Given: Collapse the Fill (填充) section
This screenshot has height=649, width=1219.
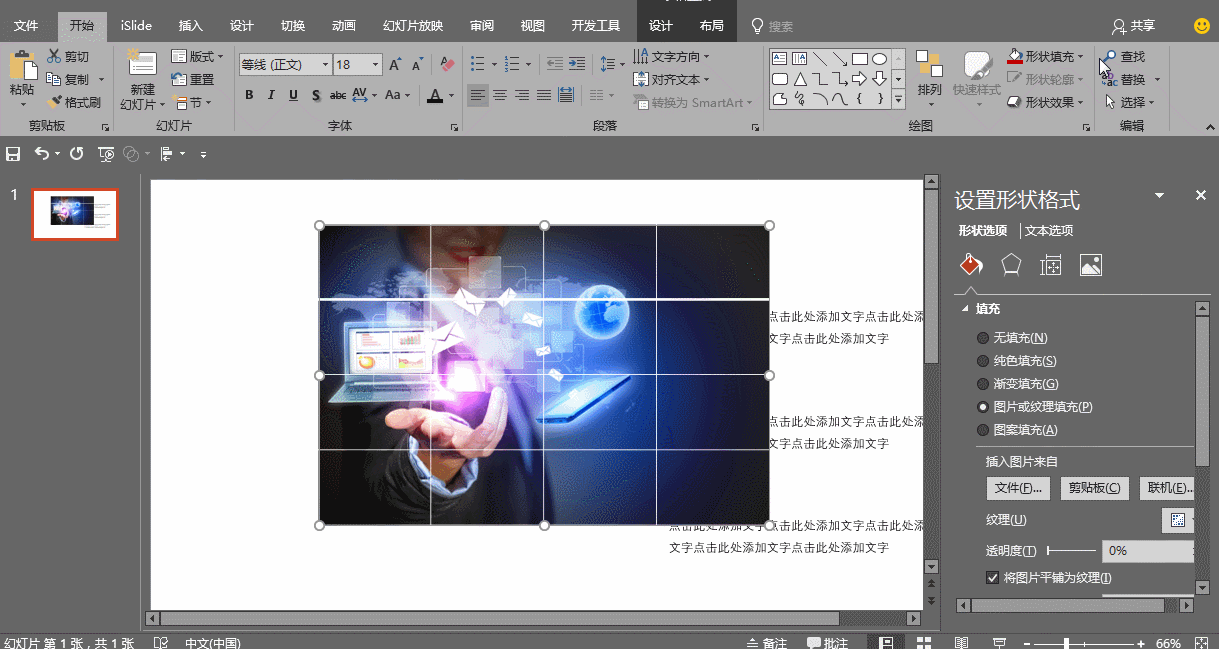Looking at the screenshot, I should tap(966, 309).
